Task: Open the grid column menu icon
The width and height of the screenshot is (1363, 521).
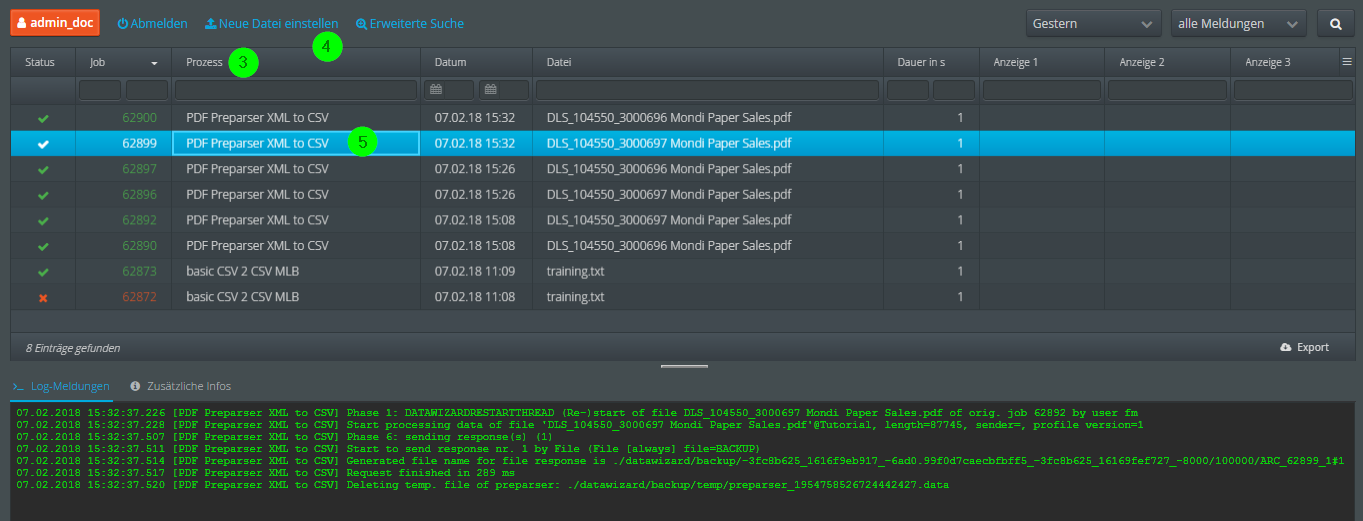Action: [1347, 61]
